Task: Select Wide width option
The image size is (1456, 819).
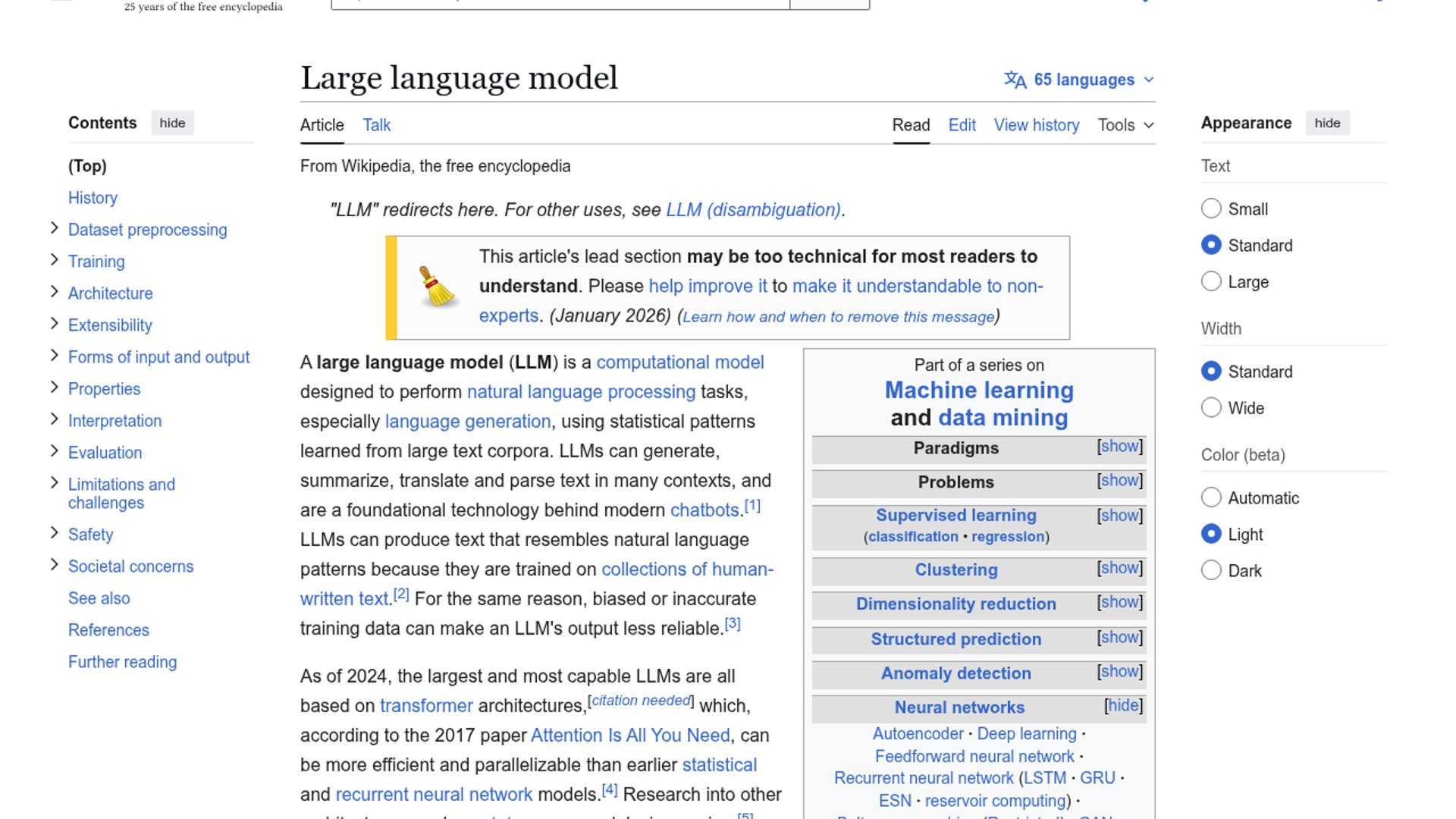Action: [1211, 408]
